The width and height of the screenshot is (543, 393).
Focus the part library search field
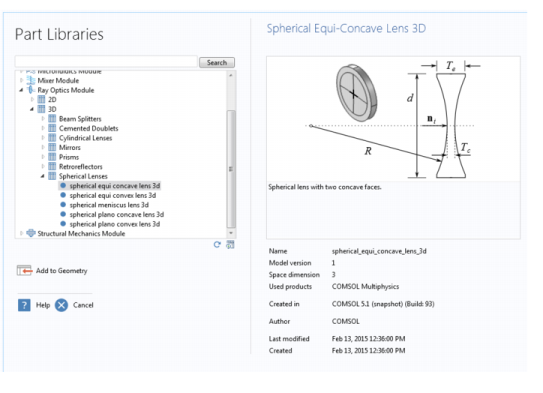tap(106, 62)
